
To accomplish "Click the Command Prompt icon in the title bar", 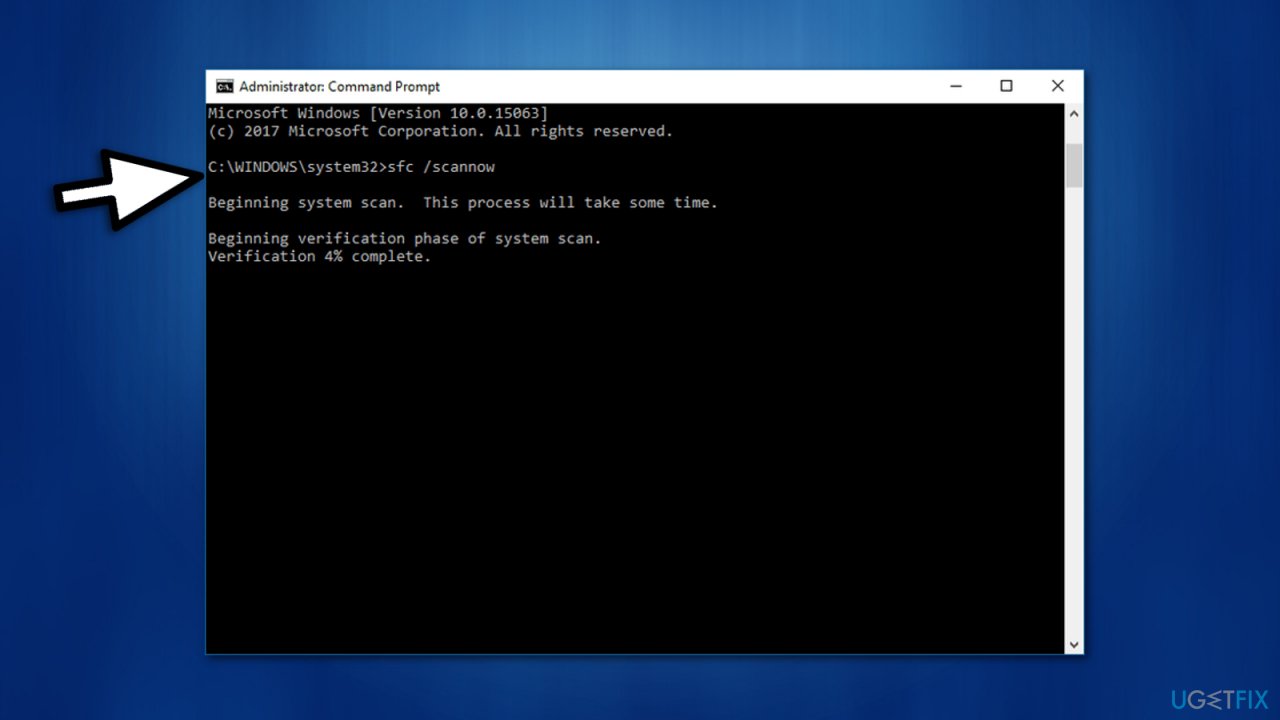I will tap(224, 86).
